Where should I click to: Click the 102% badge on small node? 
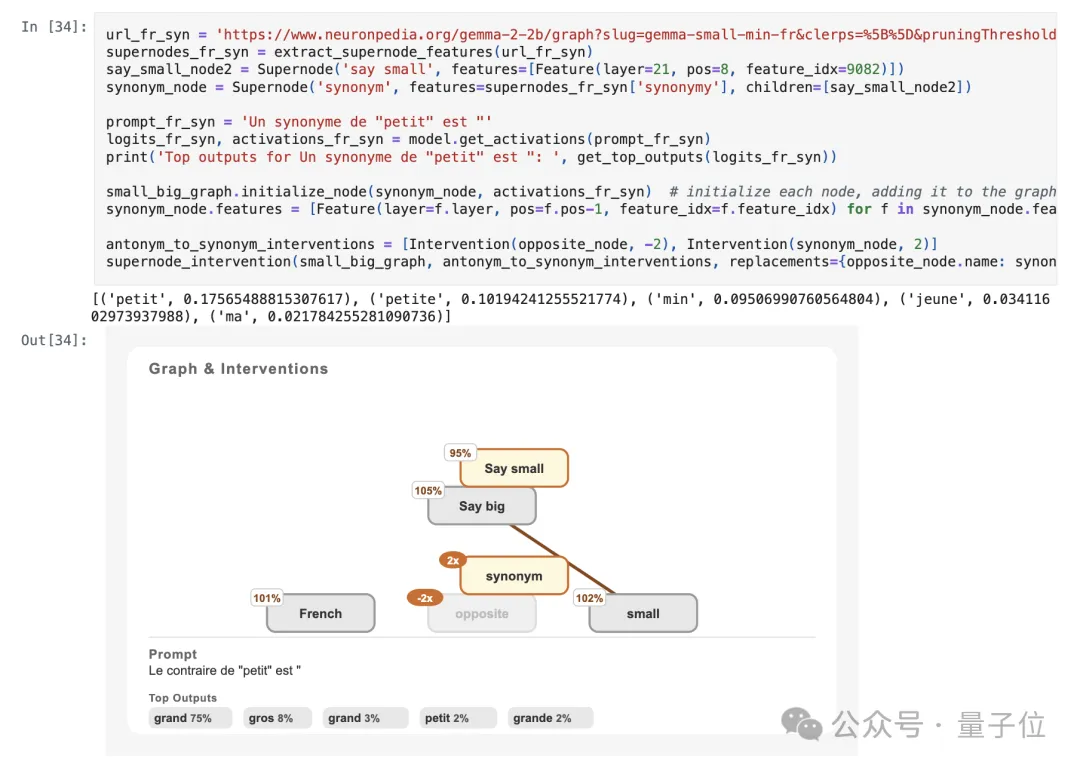click(589, 598)
